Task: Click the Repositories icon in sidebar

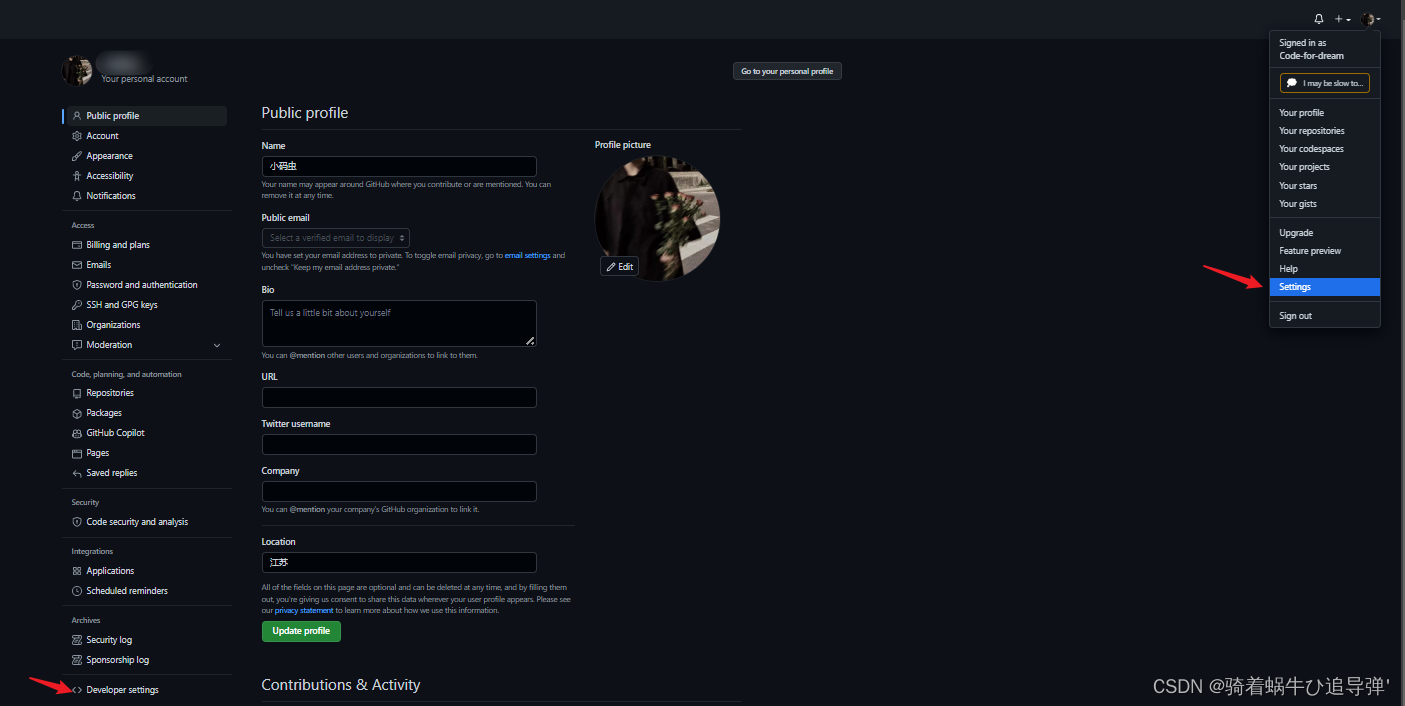Action: [77, 393]
